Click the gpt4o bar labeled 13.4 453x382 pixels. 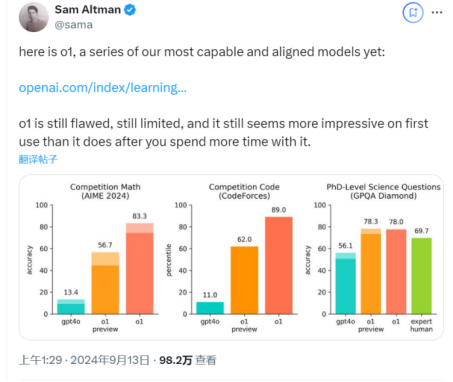point(71,307)
